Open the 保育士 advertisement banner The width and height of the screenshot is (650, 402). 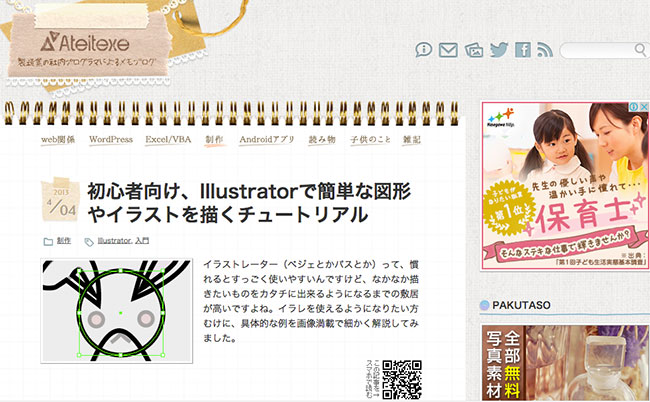coord(565,186)
